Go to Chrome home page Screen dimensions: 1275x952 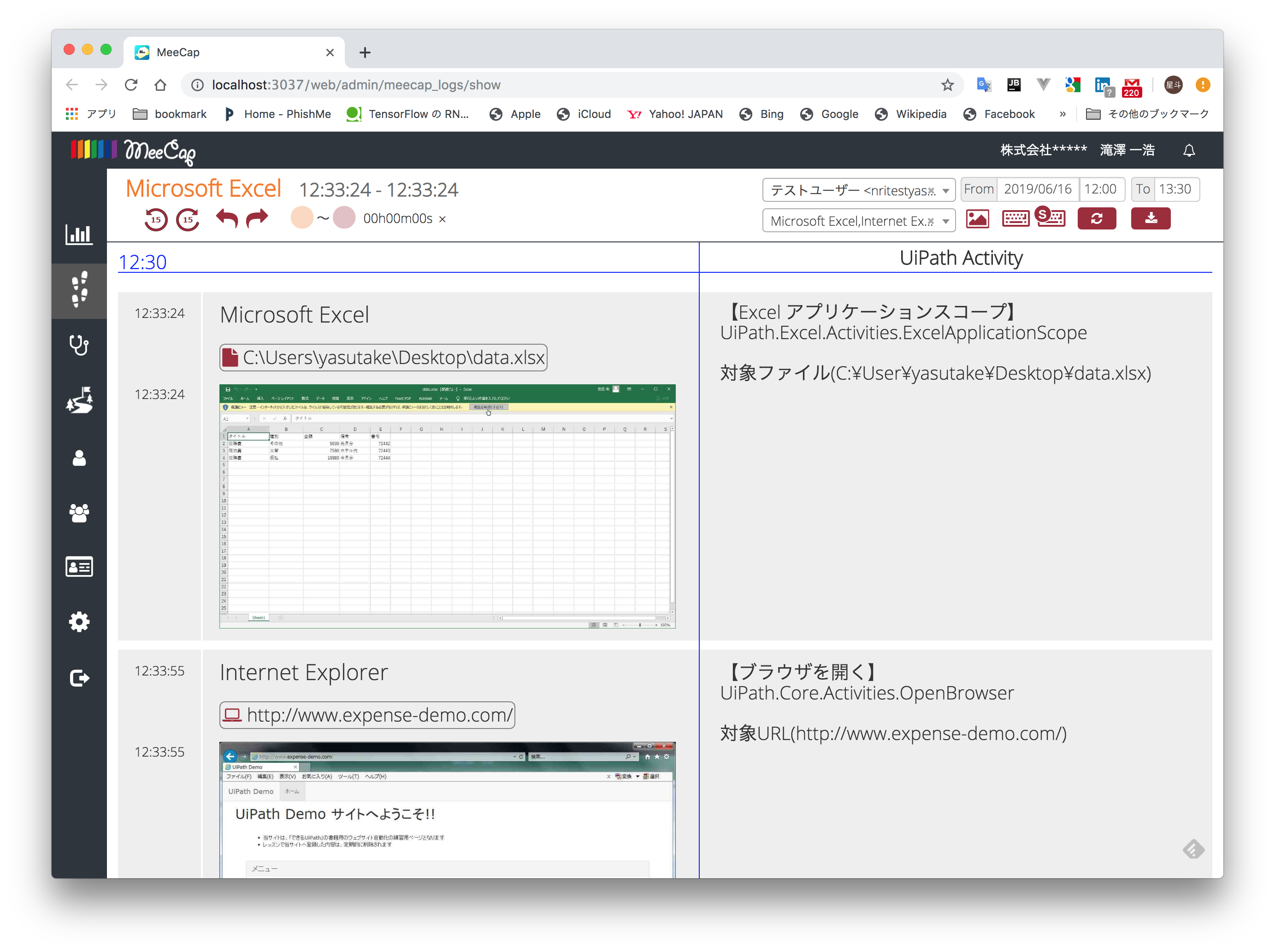click(x=160, y=85)
